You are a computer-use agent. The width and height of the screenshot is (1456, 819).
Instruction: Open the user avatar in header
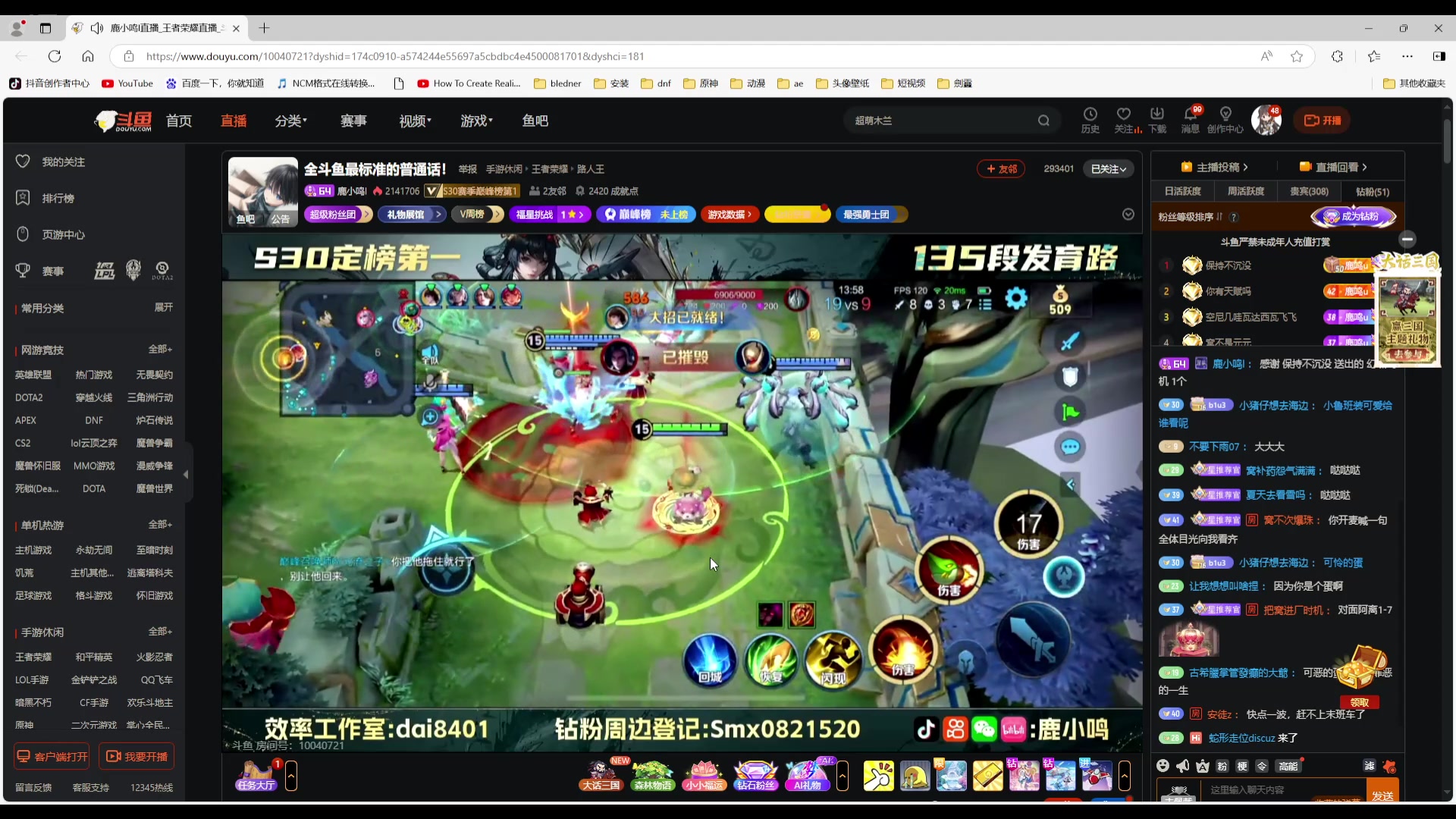(x=1266, y=121)
